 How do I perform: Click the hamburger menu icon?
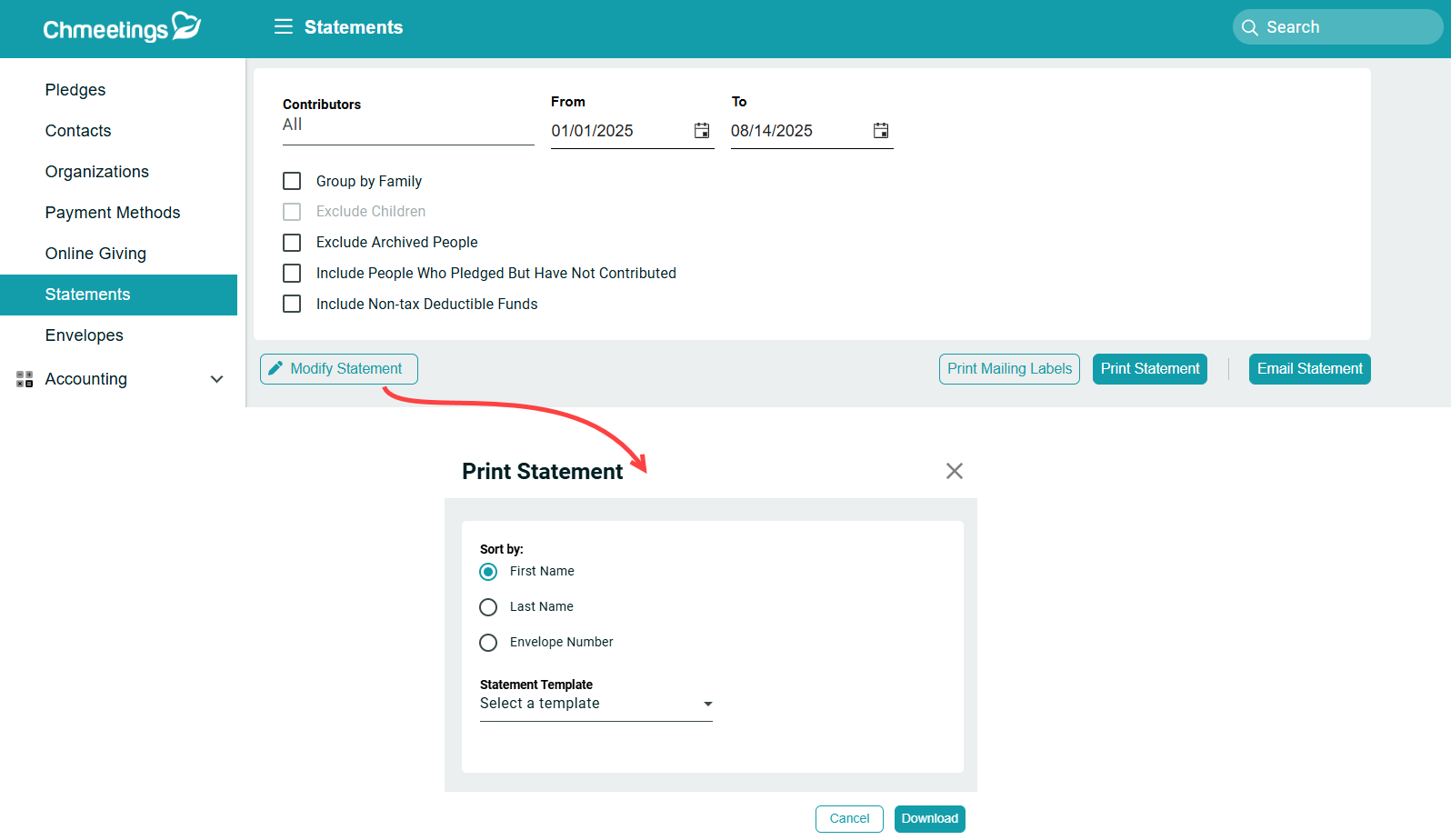(x=283, y=27)
